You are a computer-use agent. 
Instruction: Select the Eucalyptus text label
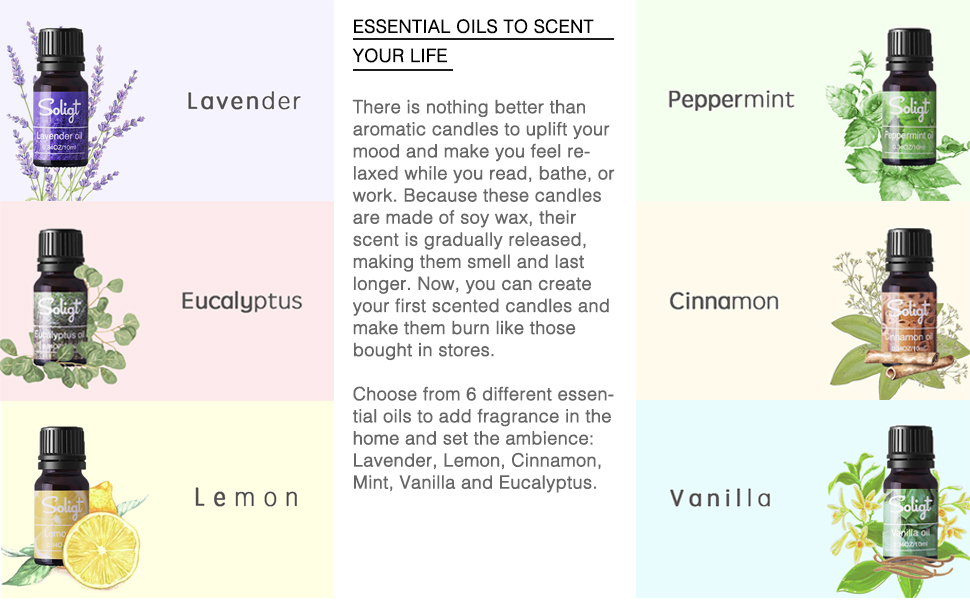point(242,301)
